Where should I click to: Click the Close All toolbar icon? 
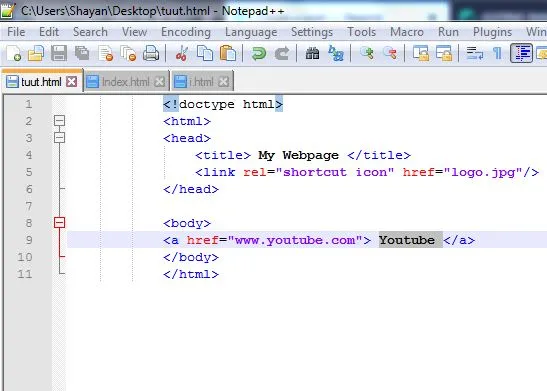(128, 53)
